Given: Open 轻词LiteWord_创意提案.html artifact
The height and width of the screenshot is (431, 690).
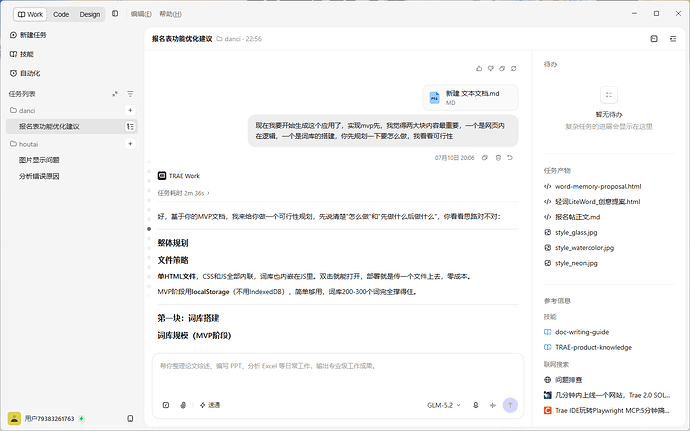Looking at the screenshot, I should pos(592,202).
